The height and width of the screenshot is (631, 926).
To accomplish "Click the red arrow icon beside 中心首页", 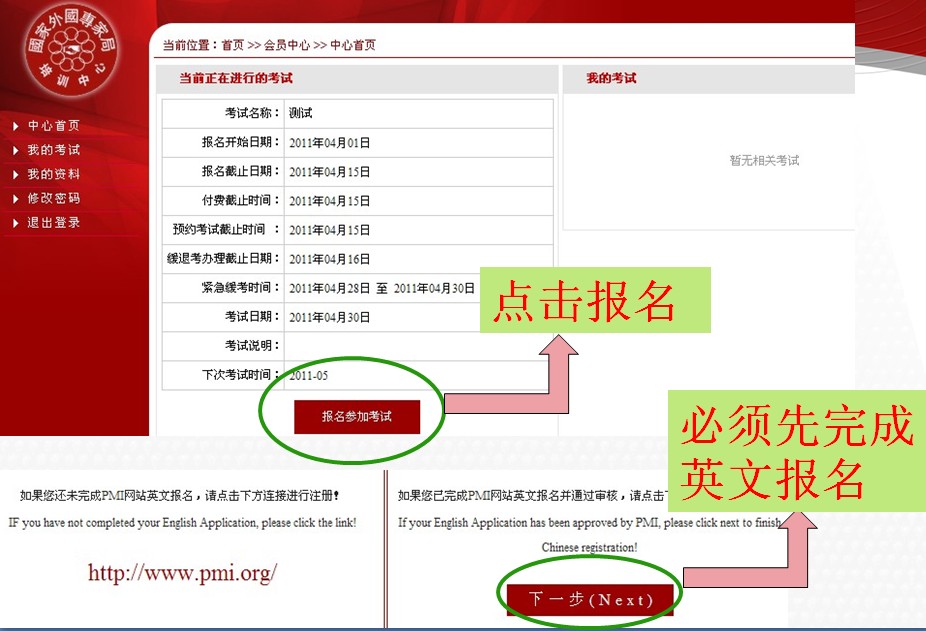I will [x=18, y=126].
